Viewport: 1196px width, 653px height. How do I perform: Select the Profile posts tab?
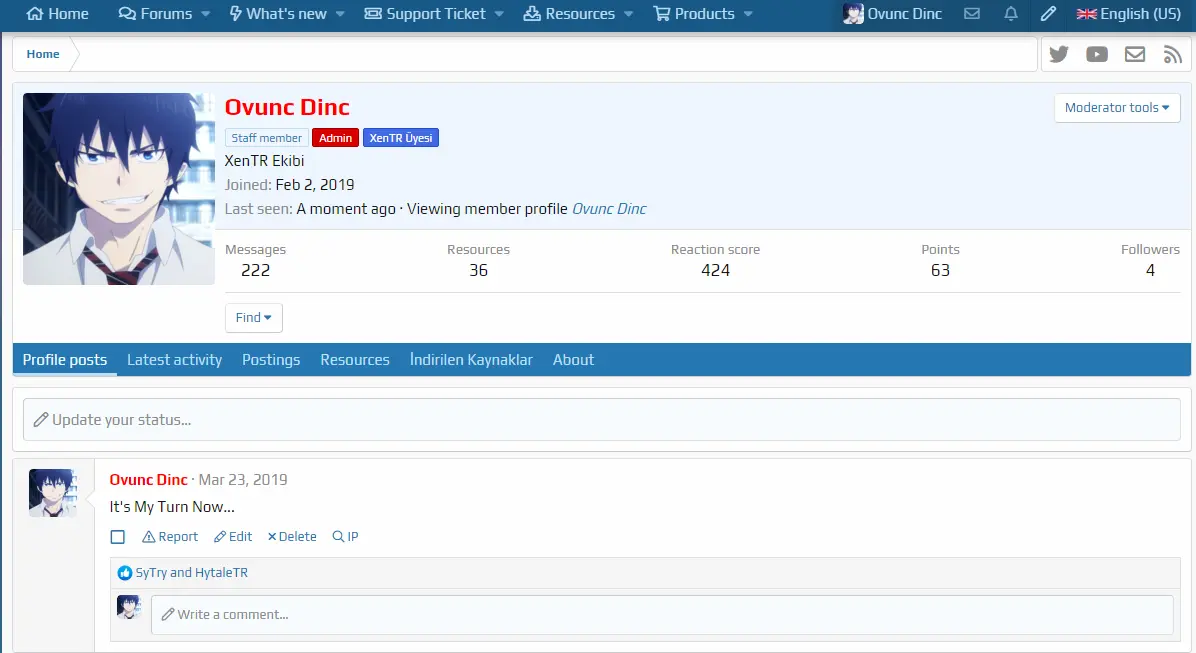coord(65,360)
